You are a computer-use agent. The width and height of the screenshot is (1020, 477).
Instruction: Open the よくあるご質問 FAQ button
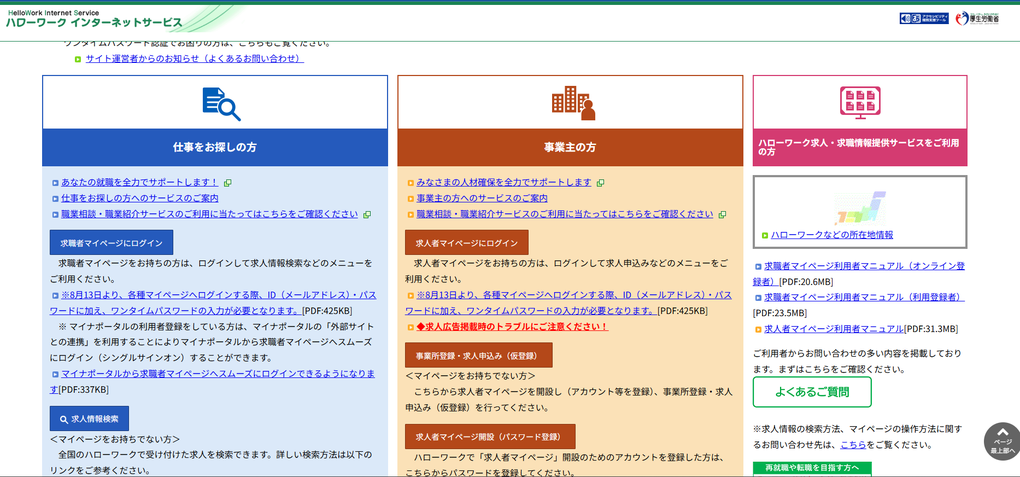point(812,392)
